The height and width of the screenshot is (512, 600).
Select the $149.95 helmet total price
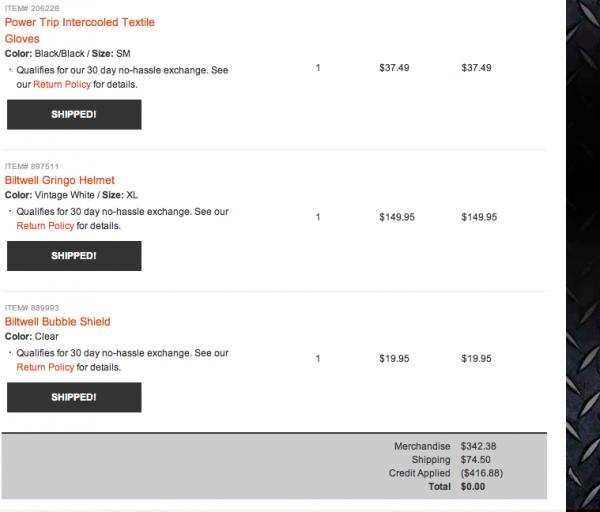click(479, 217)
